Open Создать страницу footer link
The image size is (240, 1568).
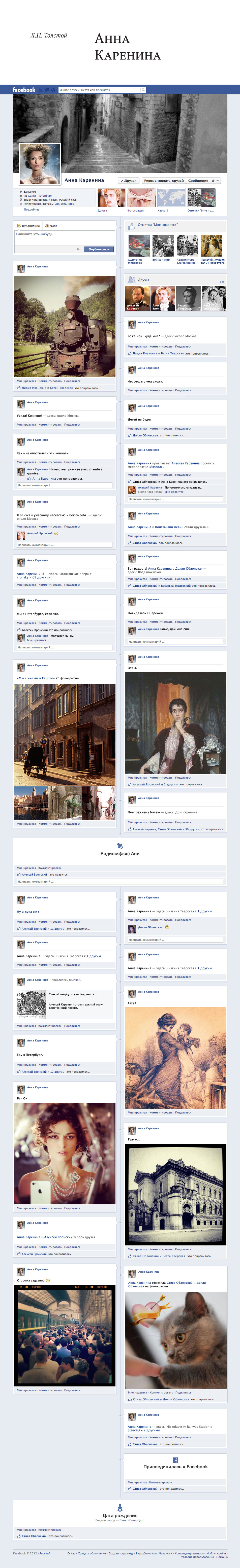coord(120,1553)
